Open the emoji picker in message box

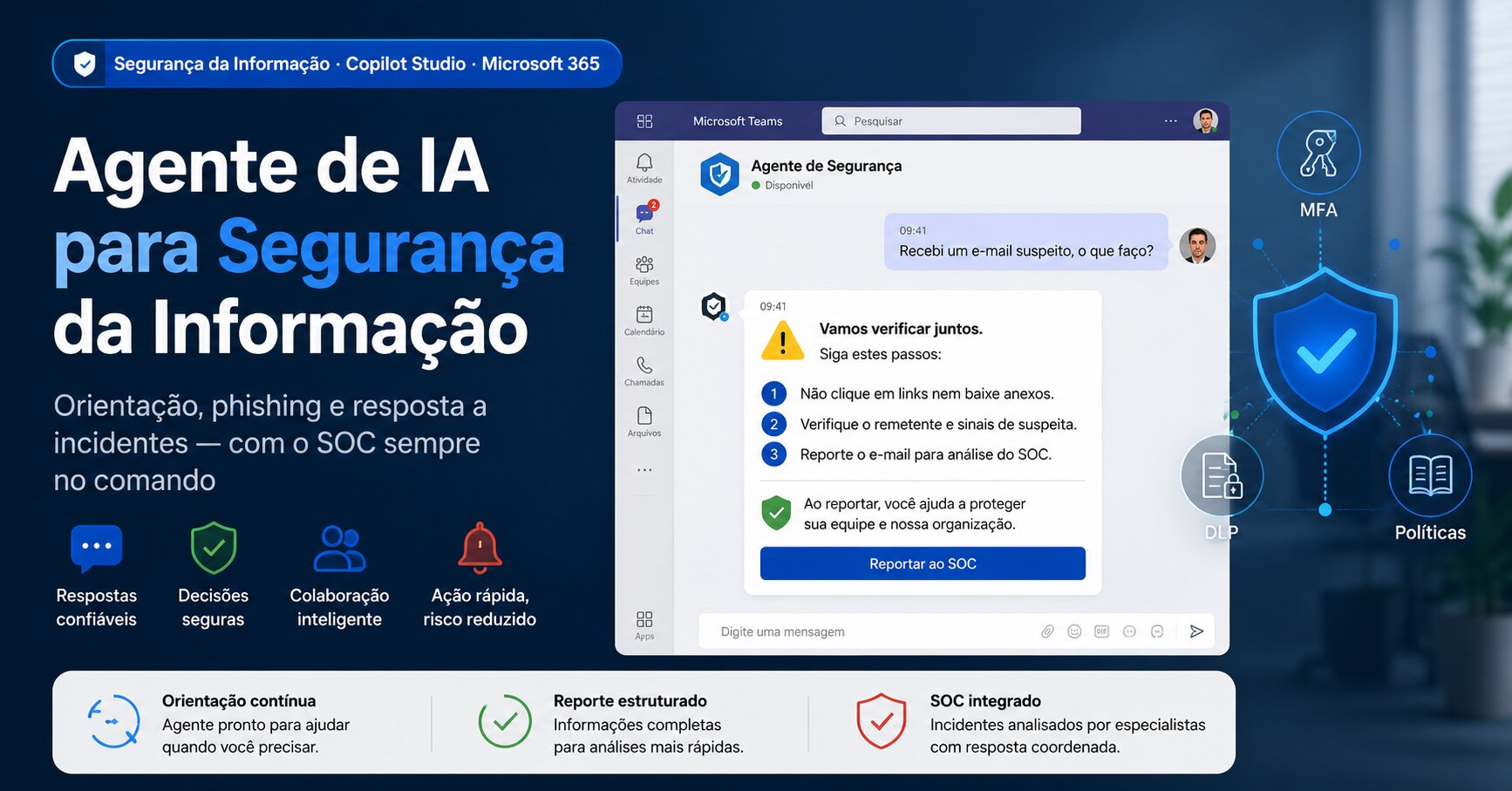1074,631
